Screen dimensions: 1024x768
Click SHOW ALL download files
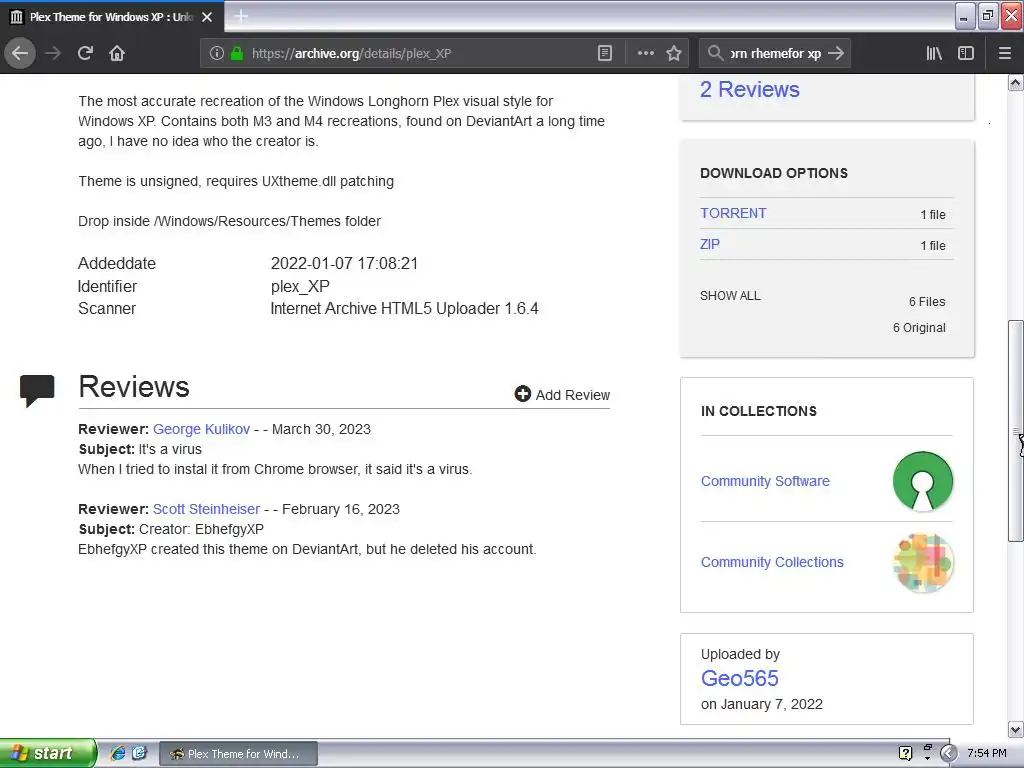coord(730,296)
